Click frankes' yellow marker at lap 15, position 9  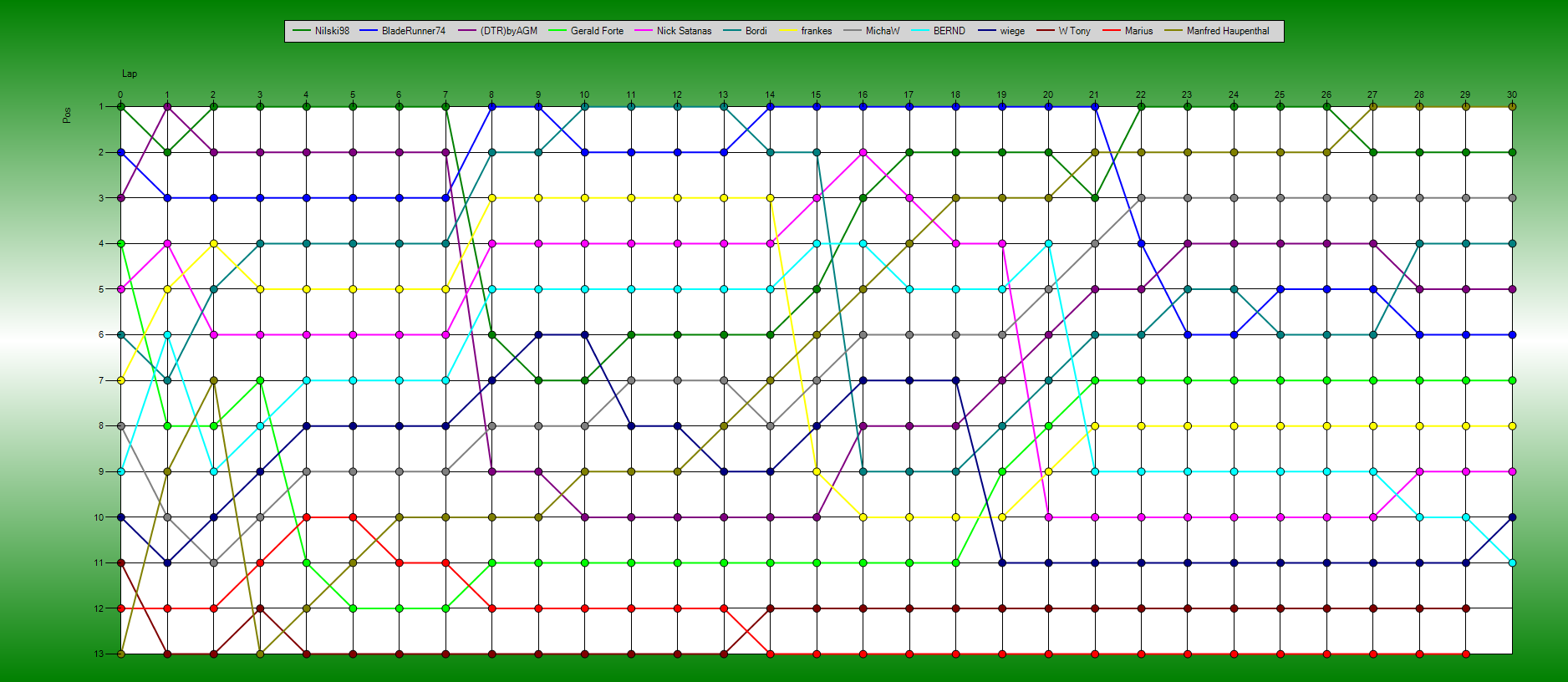point(817,471)
